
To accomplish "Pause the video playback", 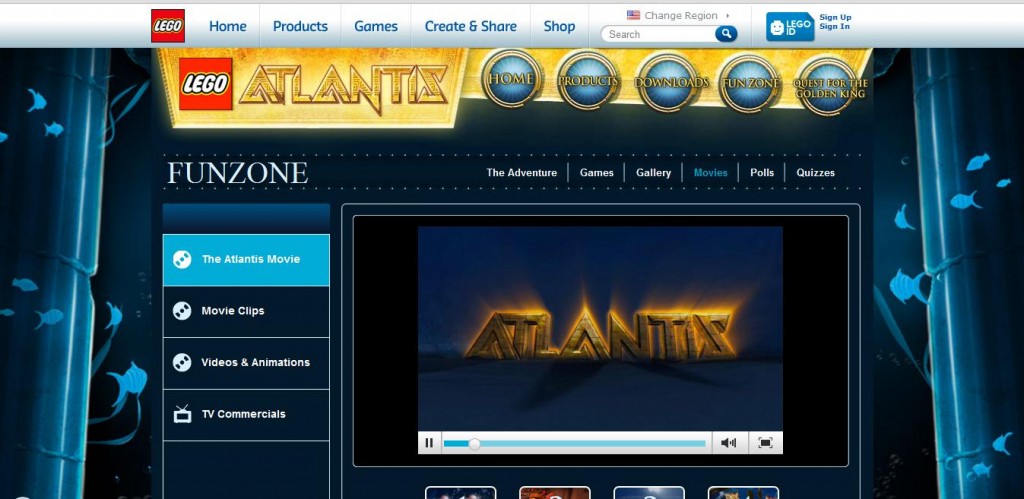I will click(429, 443).
